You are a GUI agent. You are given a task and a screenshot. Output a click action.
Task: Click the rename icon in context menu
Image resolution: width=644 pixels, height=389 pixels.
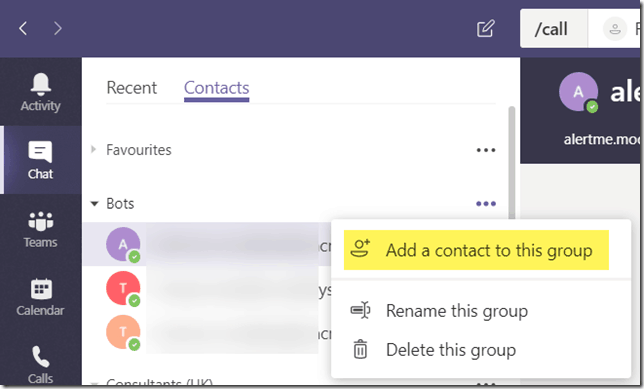[360, 310]
